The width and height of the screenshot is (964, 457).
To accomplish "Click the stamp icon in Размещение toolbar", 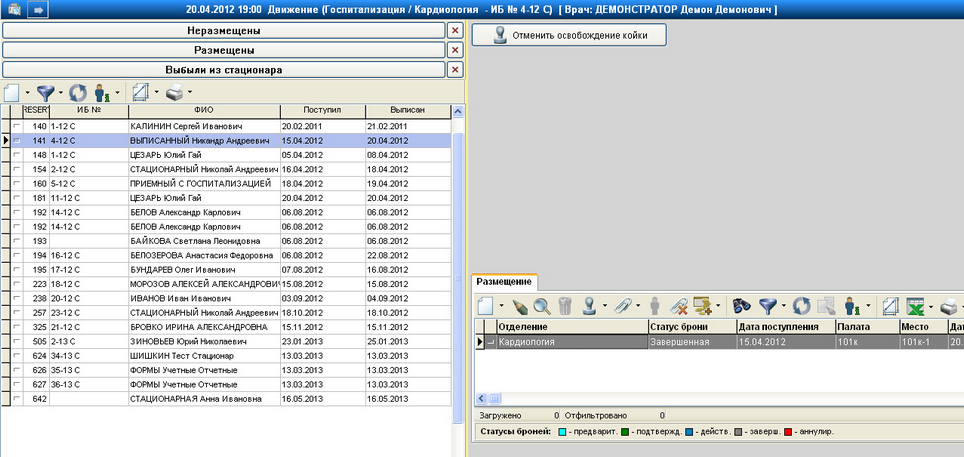I will pyautogui.click(x=590, y=304).
